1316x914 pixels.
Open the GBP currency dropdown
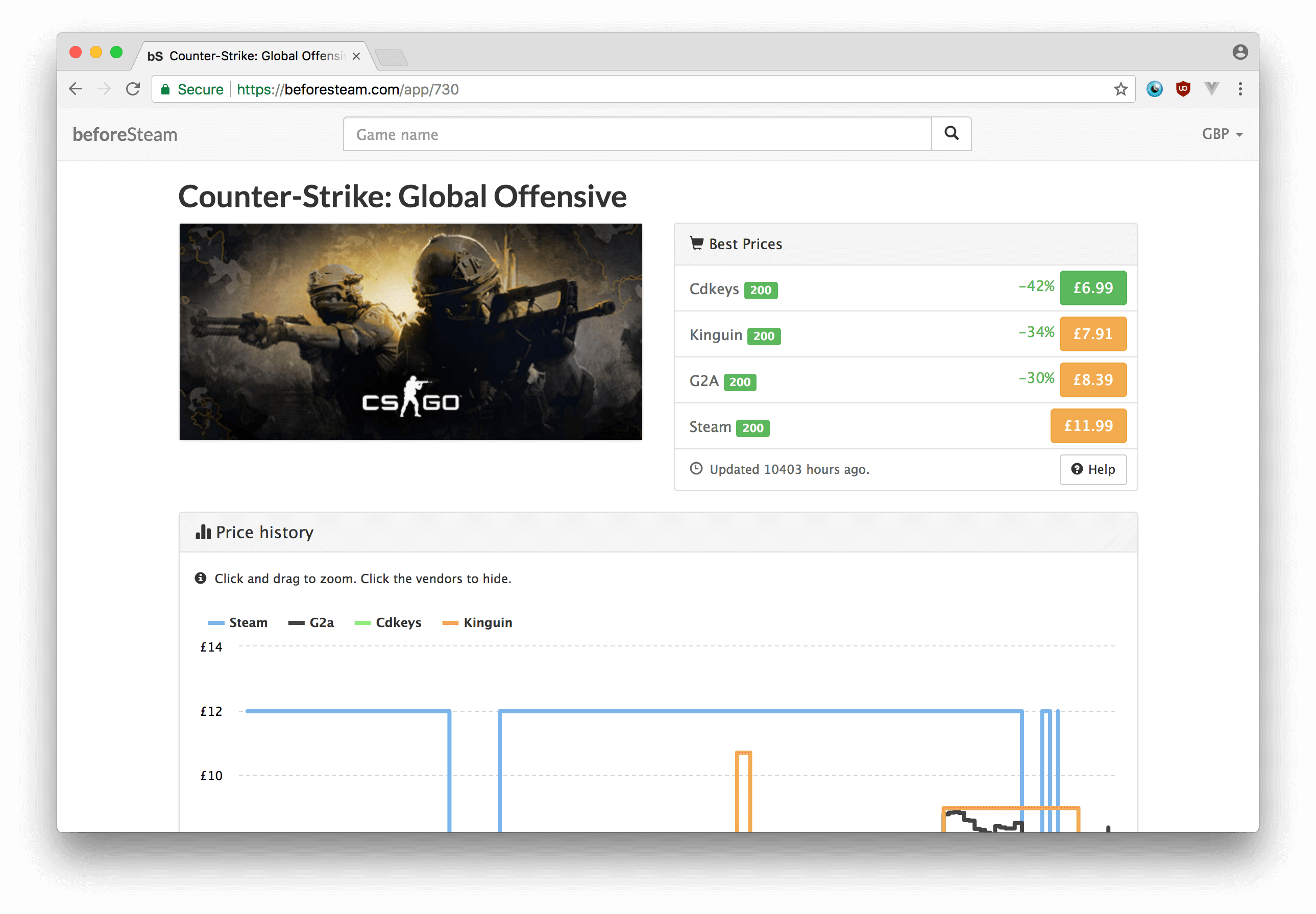1222,134
